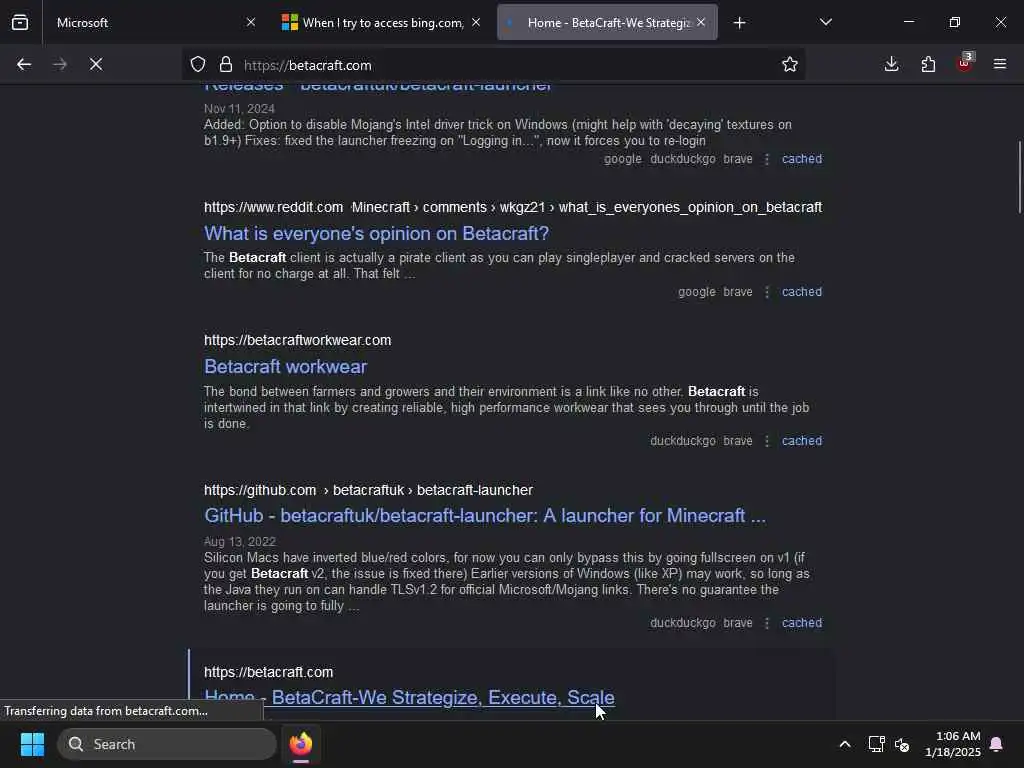
Task: View site security lock information
Action: pyautogui.click(x=226, y=64)
